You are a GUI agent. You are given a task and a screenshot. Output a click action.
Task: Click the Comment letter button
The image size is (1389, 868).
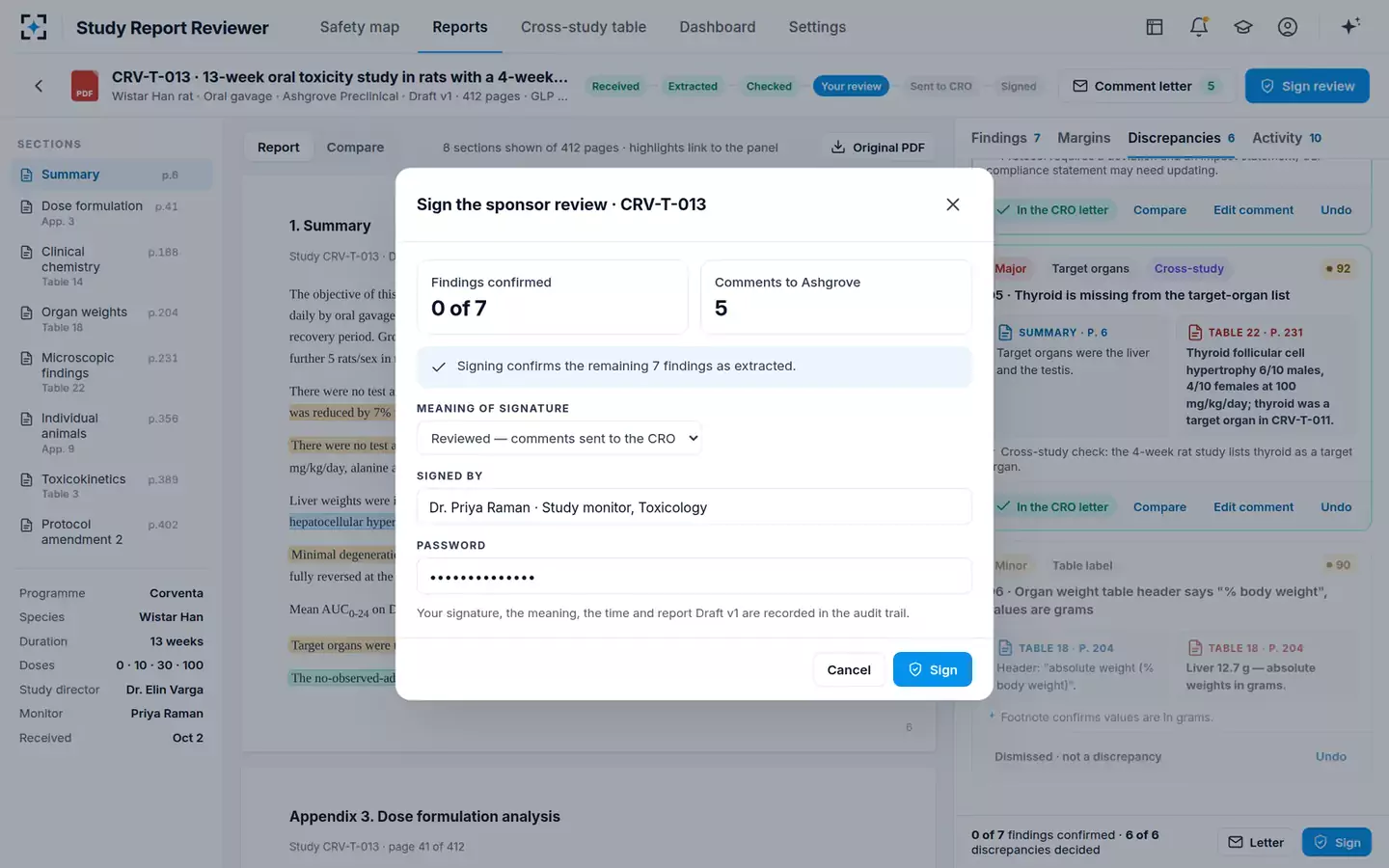click(x=1147, y=86)
